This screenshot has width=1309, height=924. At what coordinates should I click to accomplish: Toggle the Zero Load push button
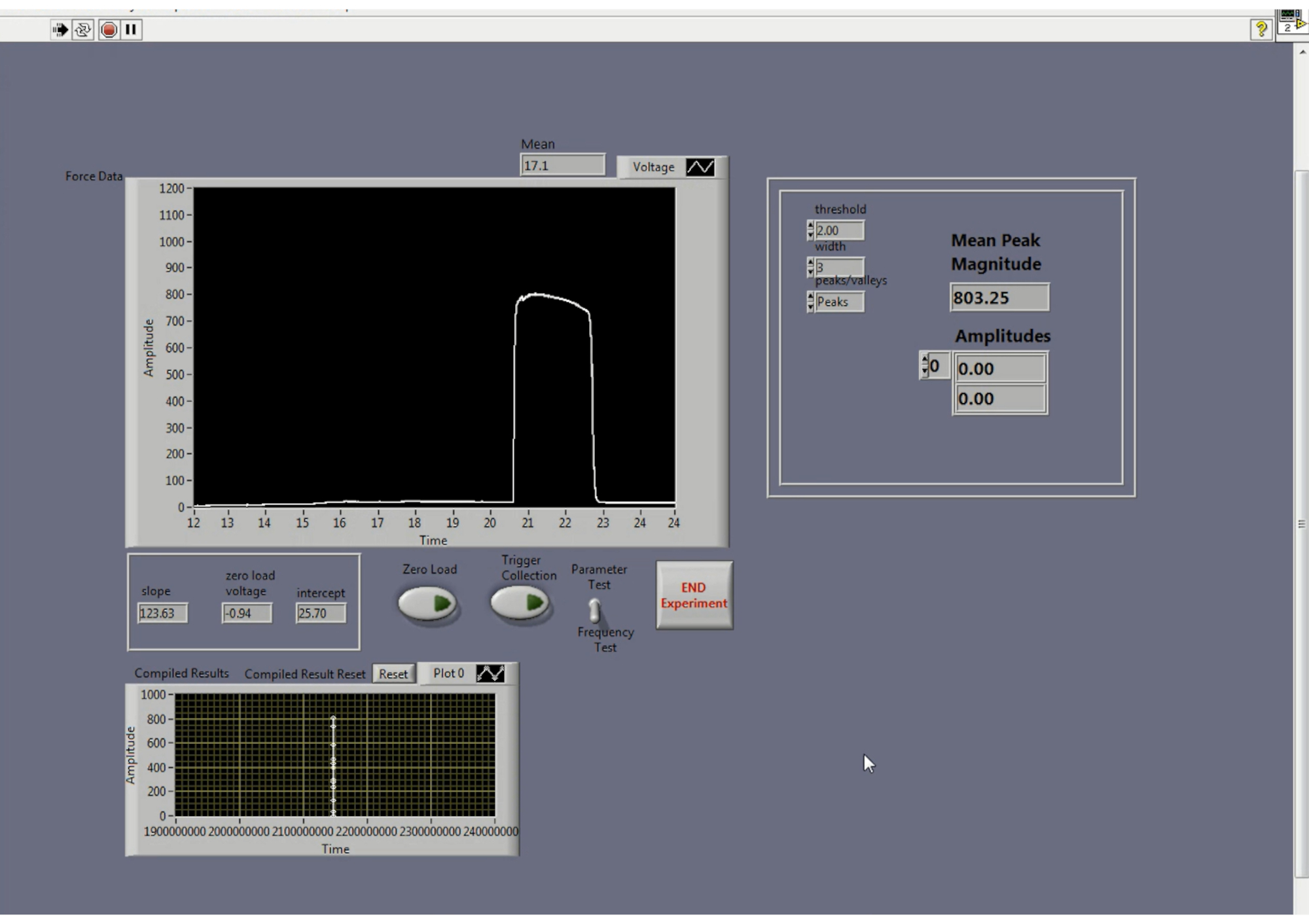(427, 603)
